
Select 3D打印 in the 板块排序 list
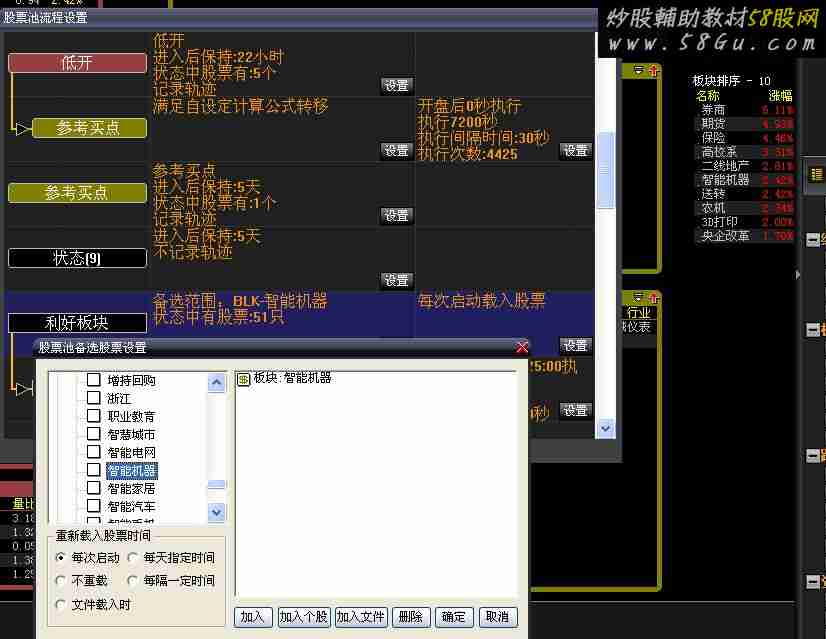(744, 222)
